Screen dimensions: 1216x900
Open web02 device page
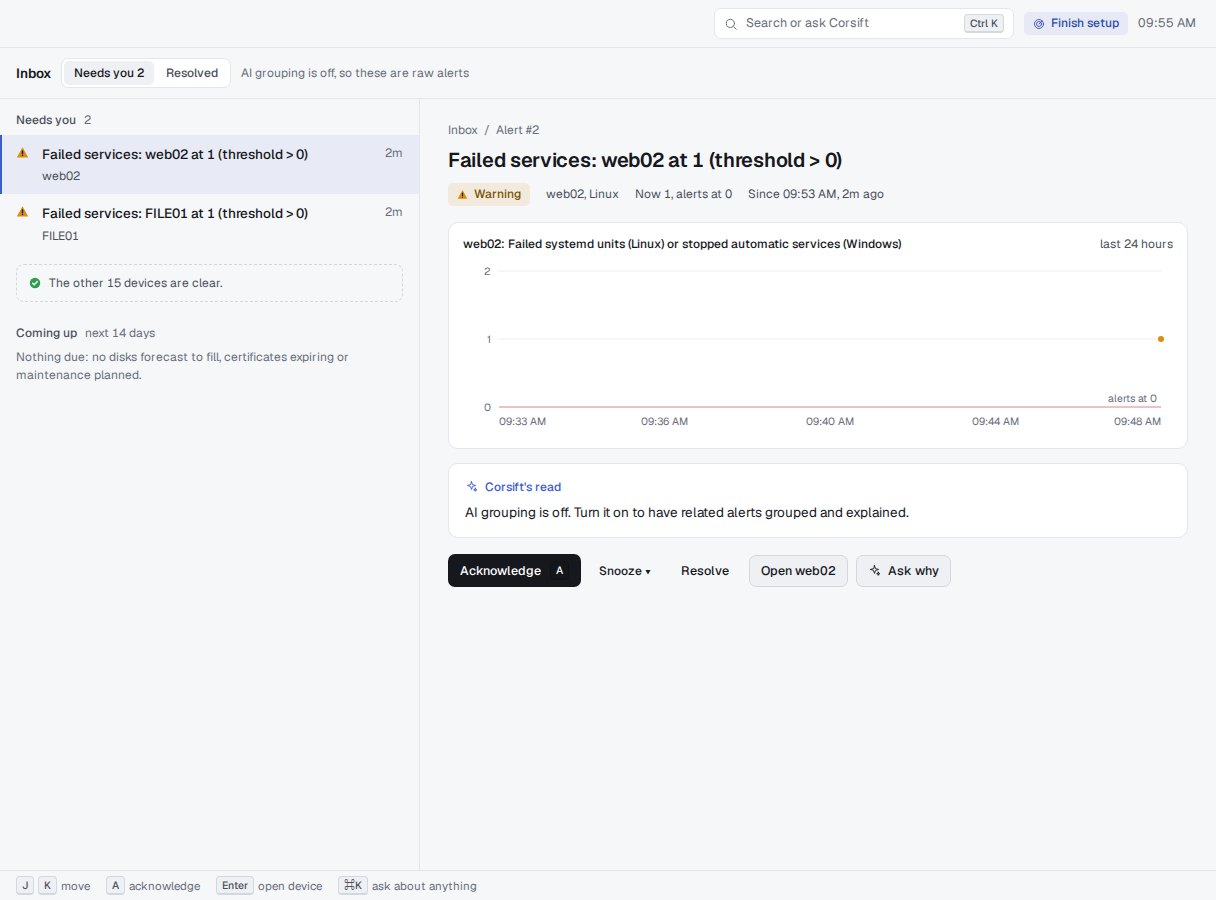(798, 571)
